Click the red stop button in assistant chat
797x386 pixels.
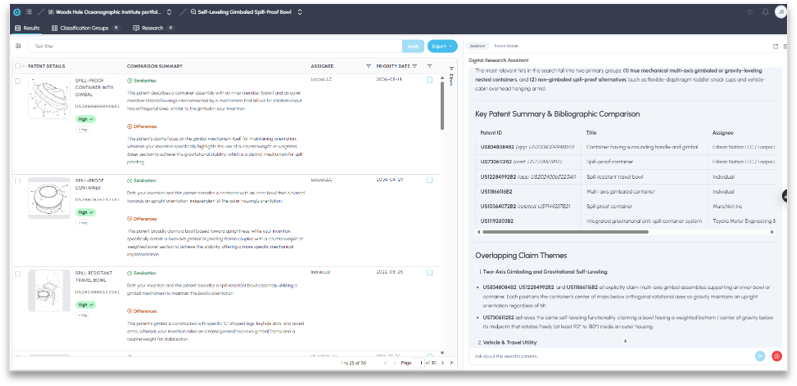(777, 356)
